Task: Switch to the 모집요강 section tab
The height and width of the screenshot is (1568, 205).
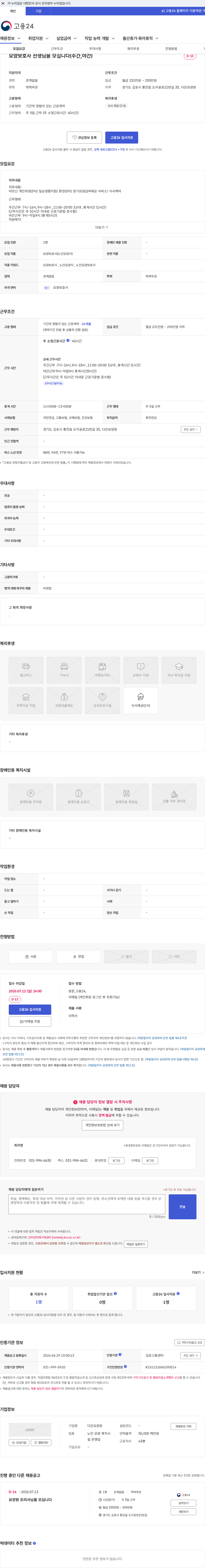Action: click(19, 49)
